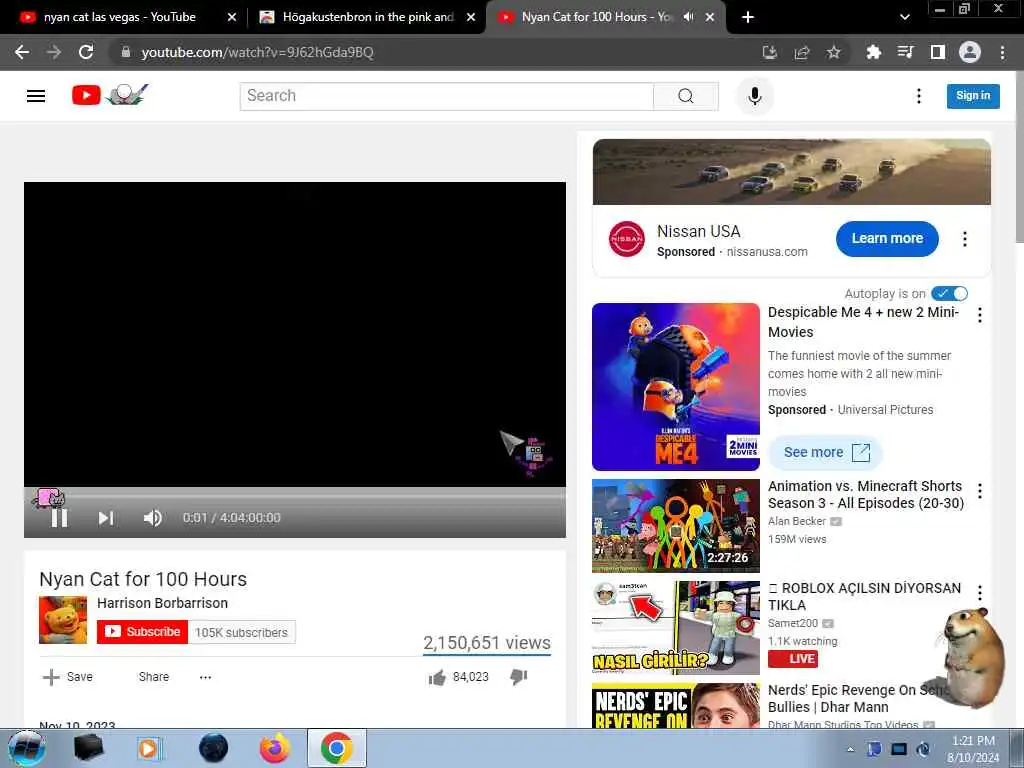The image size is (1024, 768).
Task: Click the Nissan USA advertiser logo
Action: (626, 239)
